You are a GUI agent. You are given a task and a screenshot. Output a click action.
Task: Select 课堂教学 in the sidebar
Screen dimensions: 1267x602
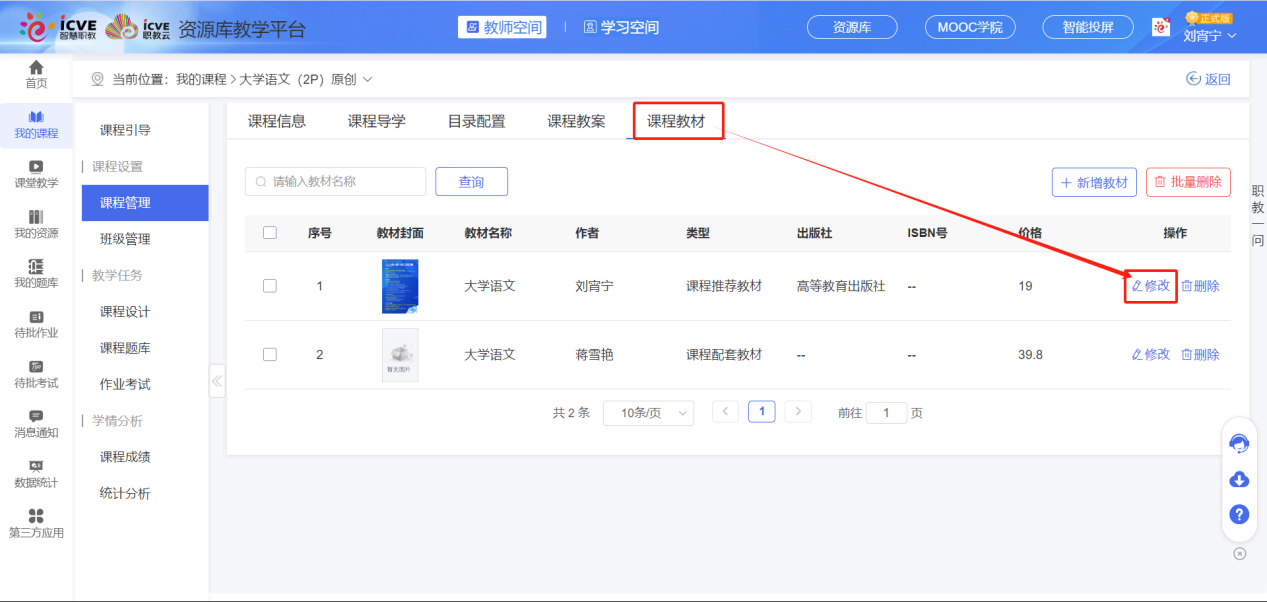click(36, 177)
